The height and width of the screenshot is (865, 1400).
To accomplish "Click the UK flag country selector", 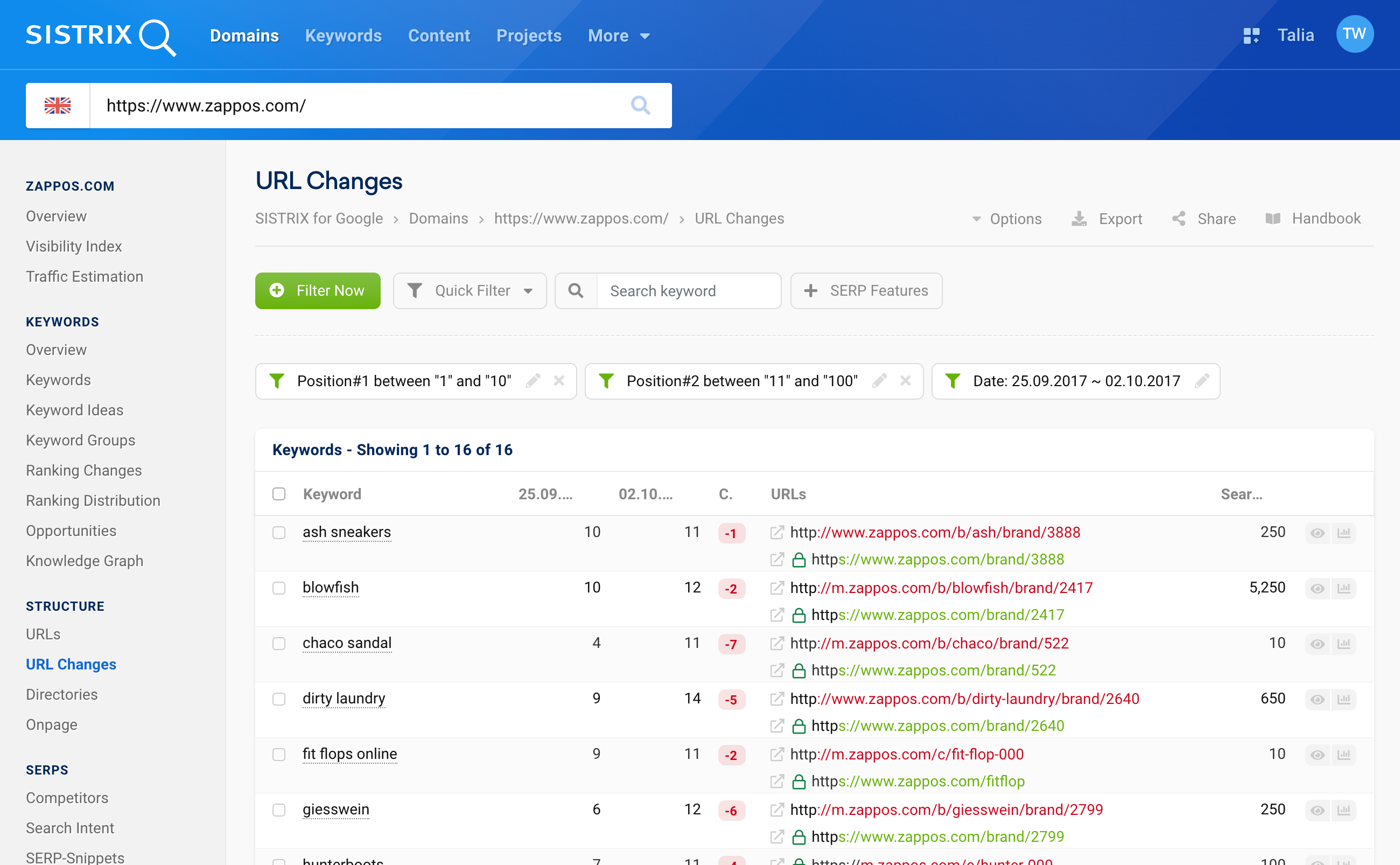I will [x=58, y=105].
